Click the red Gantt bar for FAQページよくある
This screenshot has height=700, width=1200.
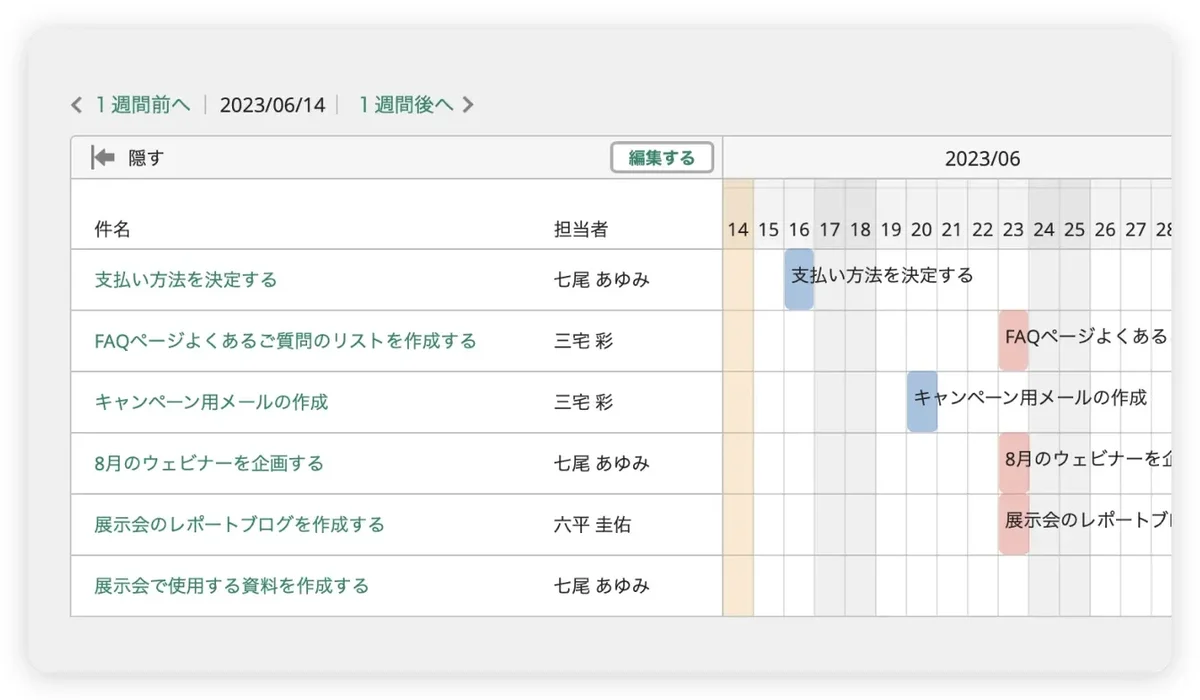(x=1013, y=340)
